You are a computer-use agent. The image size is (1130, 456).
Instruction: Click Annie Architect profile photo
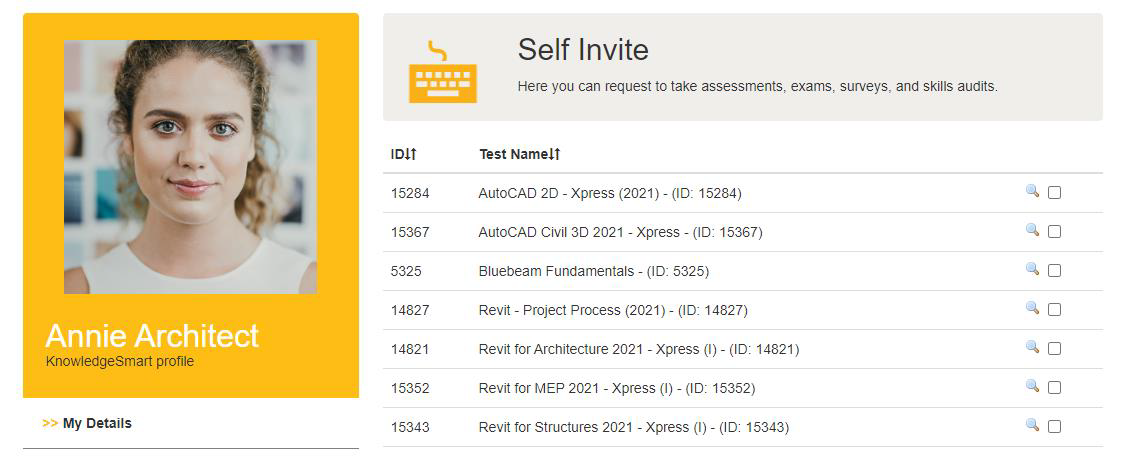tap(190, 166)
